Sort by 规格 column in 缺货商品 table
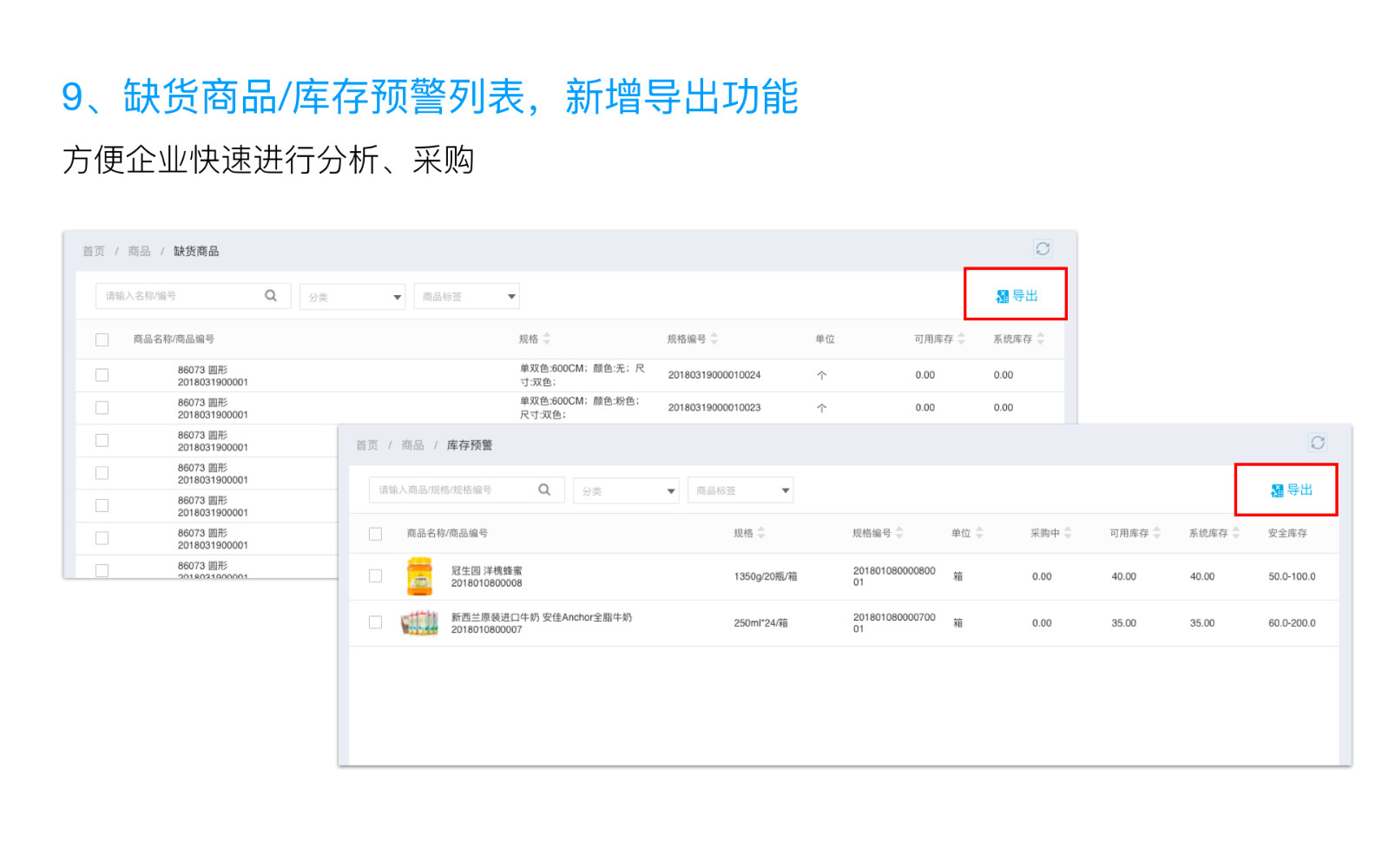The image size is (1389, 868). [547, 339]
